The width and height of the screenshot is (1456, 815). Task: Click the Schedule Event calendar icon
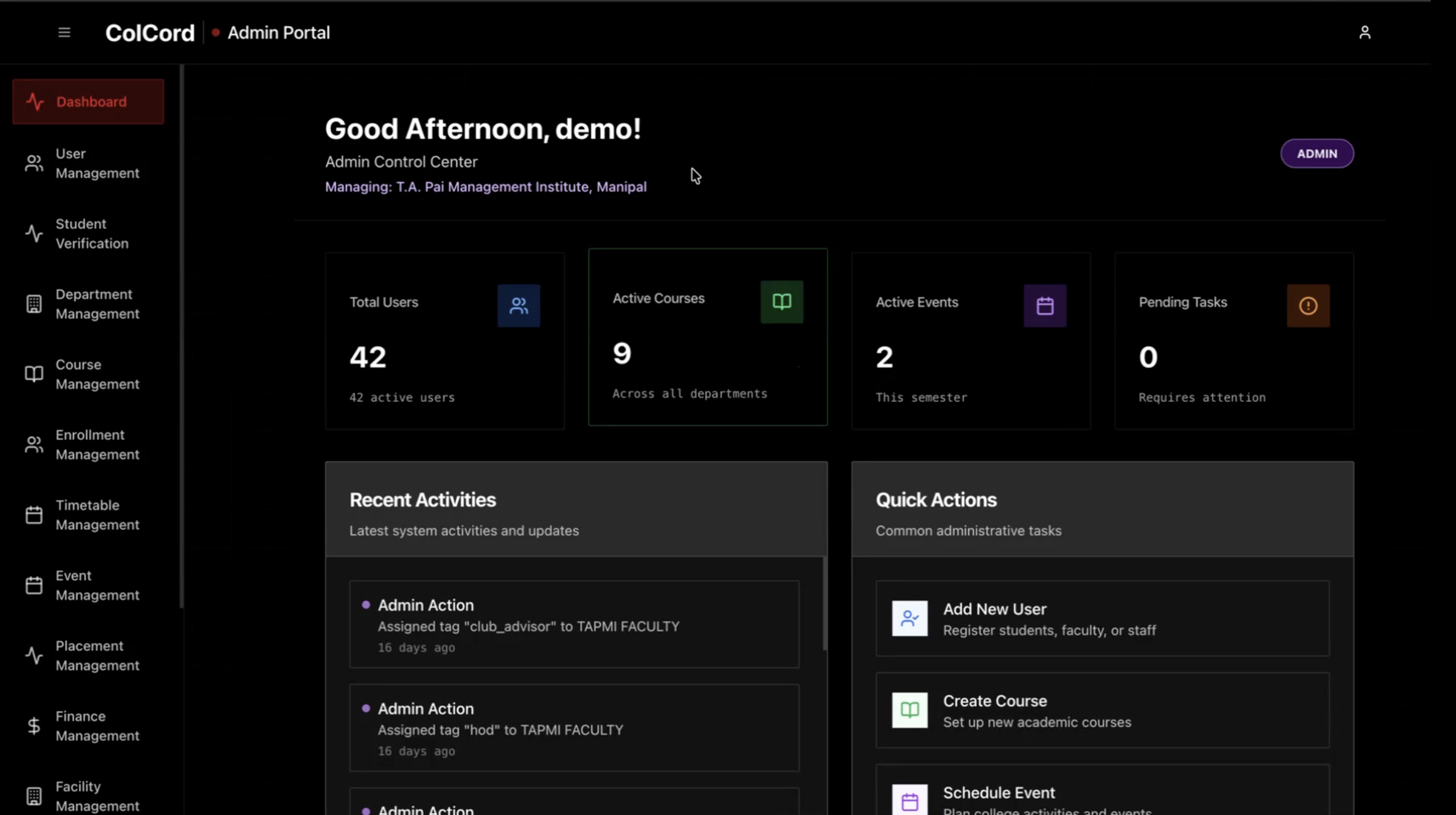(x=909, y=800)
